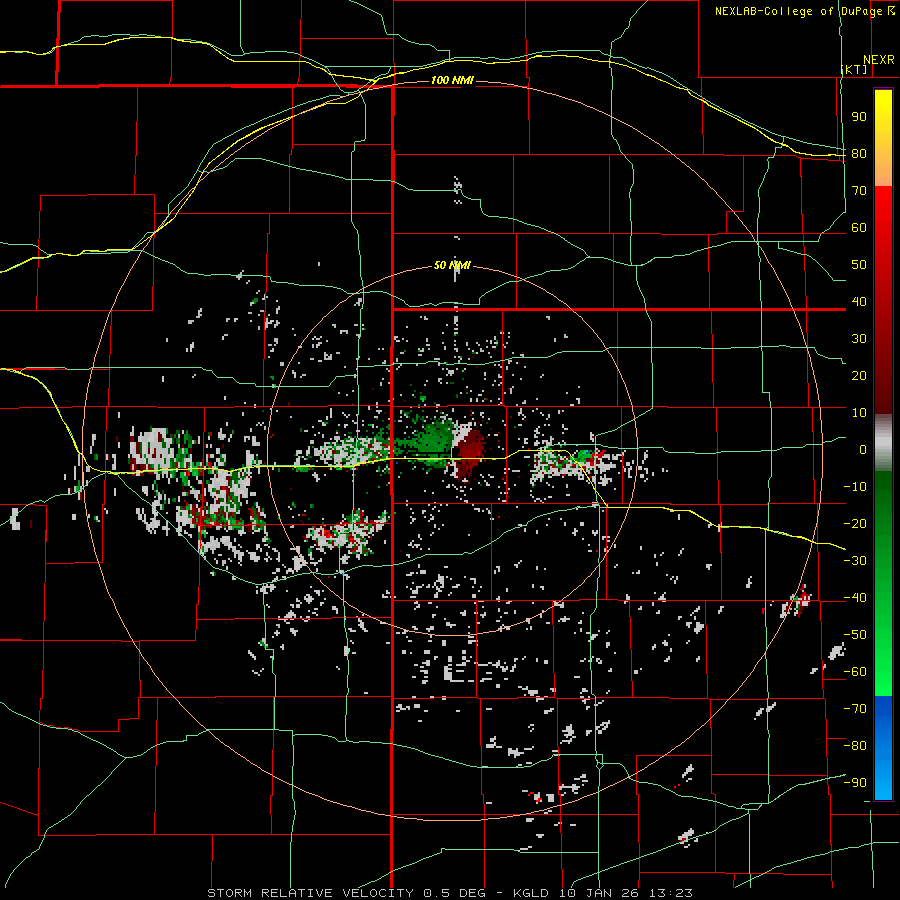The width and height of the screenshot is (900, 900).
Task: Click the -10 value on velocity scale
Action: 855,487
